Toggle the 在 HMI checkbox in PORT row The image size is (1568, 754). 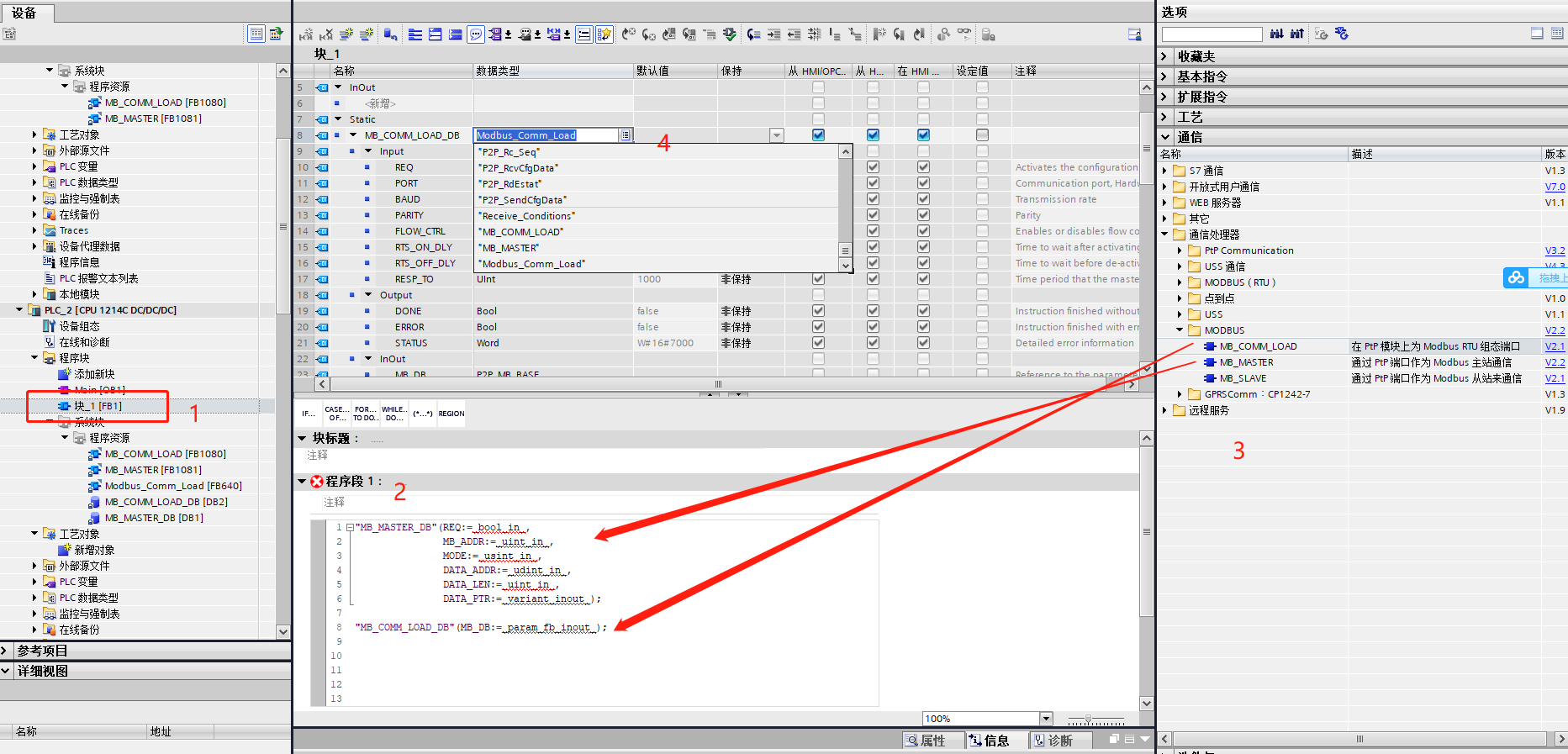pyautogui.click(x=923, y=183)
